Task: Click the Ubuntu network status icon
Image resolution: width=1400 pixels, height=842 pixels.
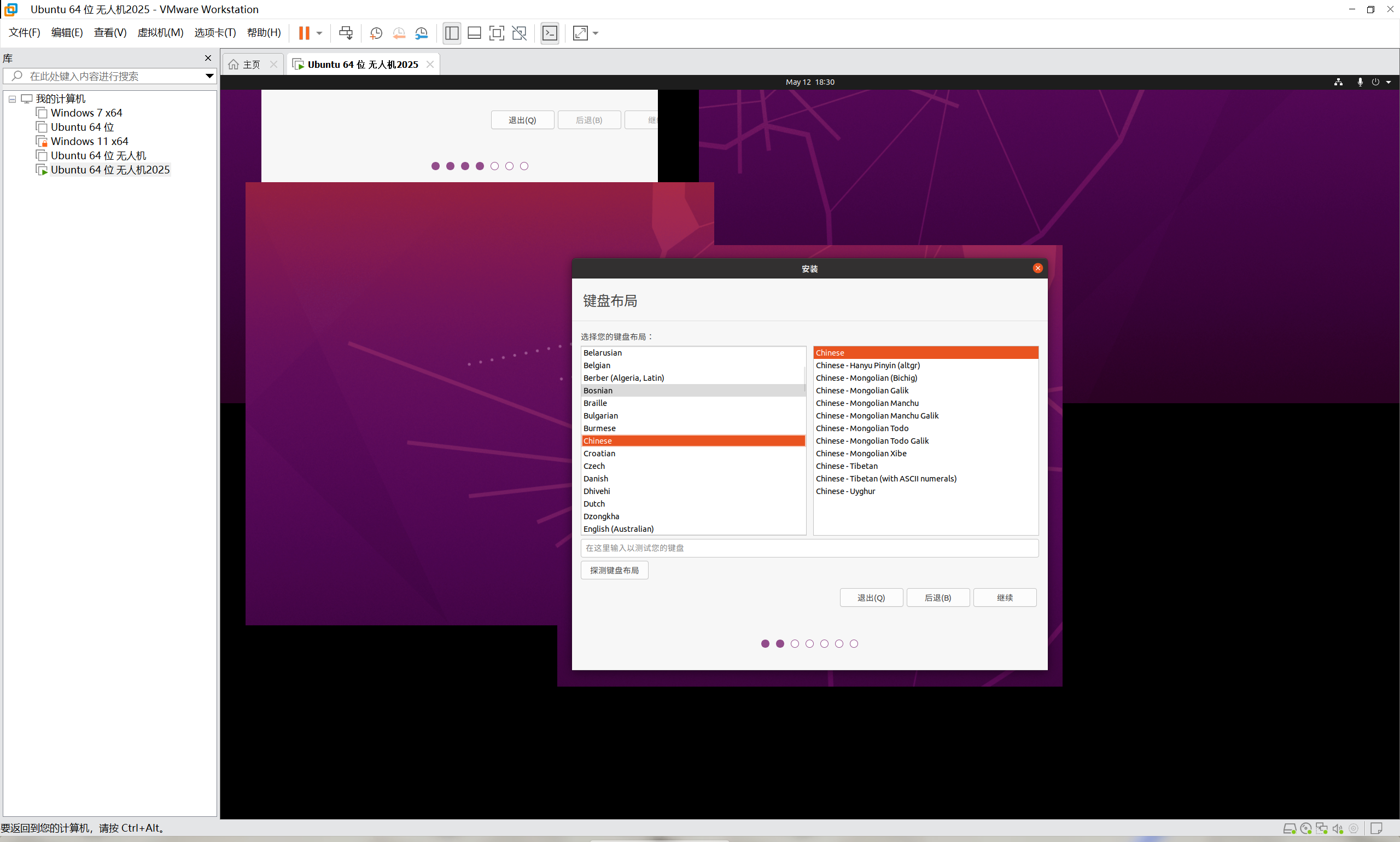Action: pyautogui.click(x=1338, y=82)
